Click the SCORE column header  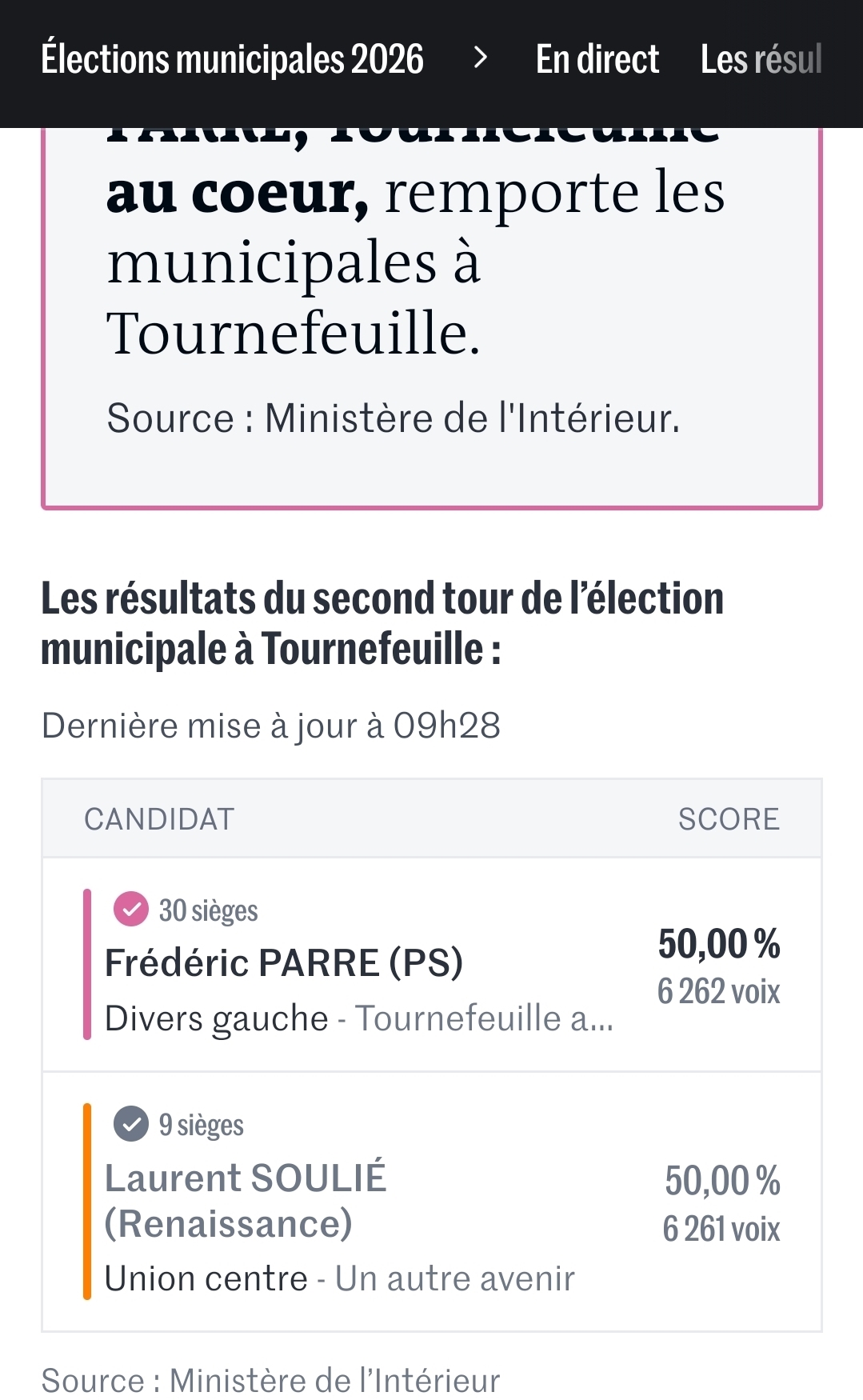pos(729,819)
